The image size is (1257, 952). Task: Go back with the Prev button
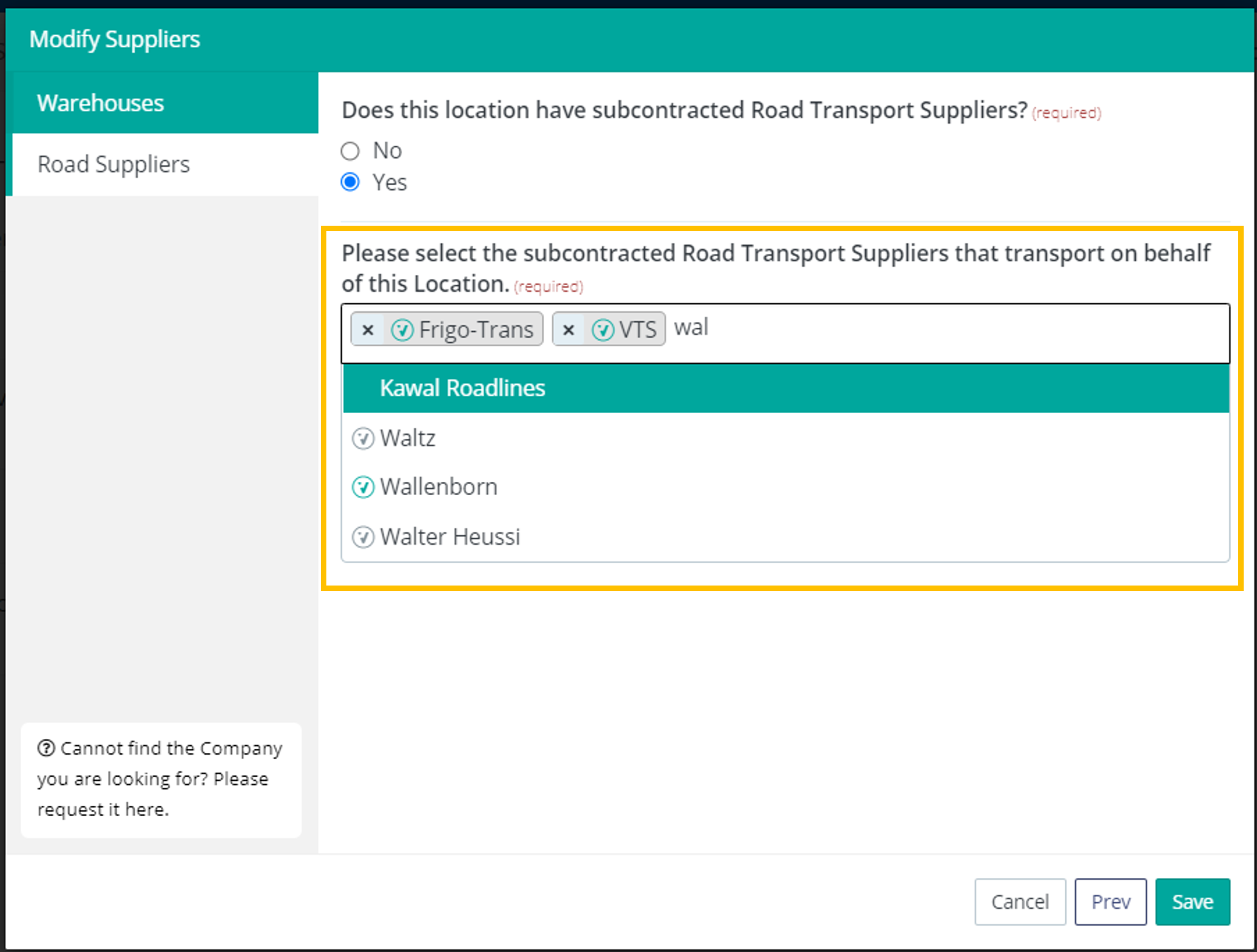pyautogui.click(x=1111, y=902)
